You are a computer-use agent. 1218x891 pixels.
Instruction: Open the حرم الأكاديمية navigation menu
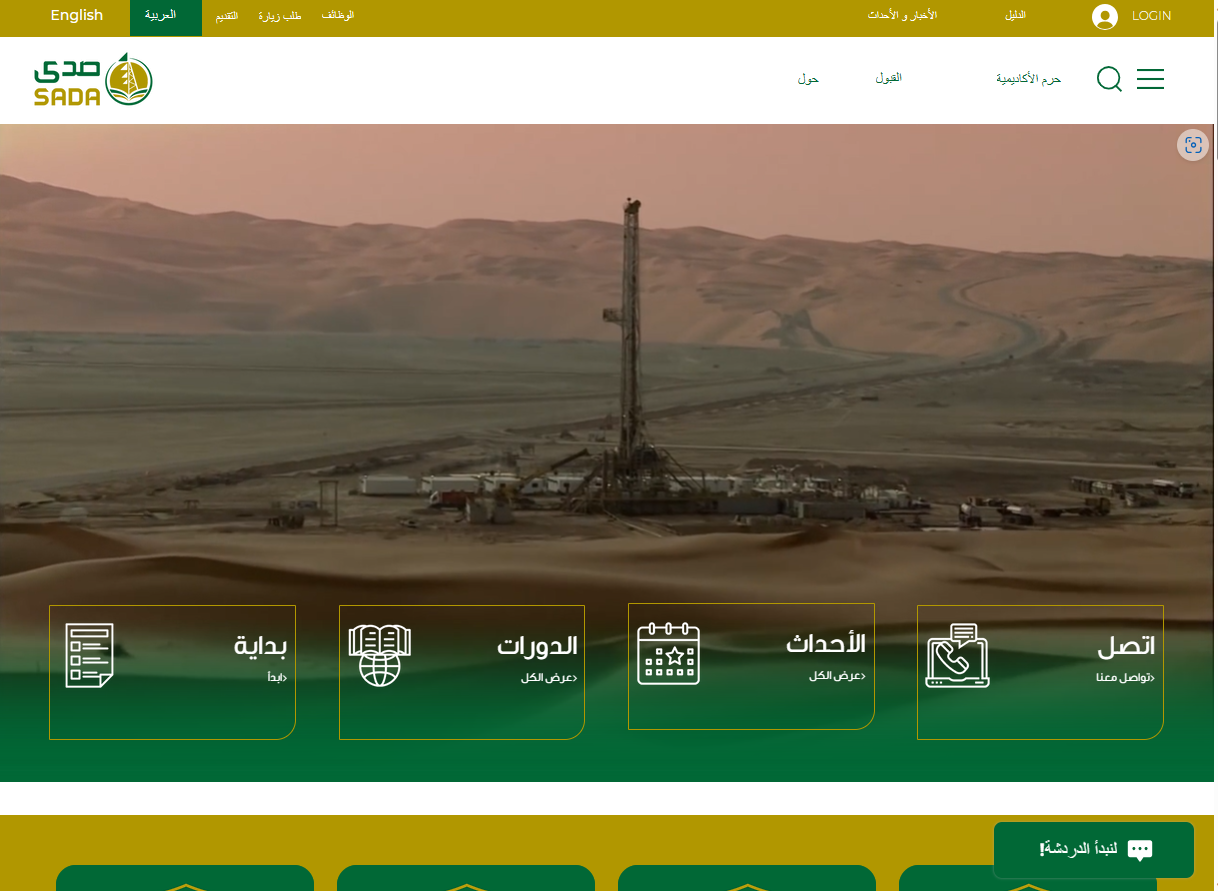pyautogui.click(x=1028, y=79)
